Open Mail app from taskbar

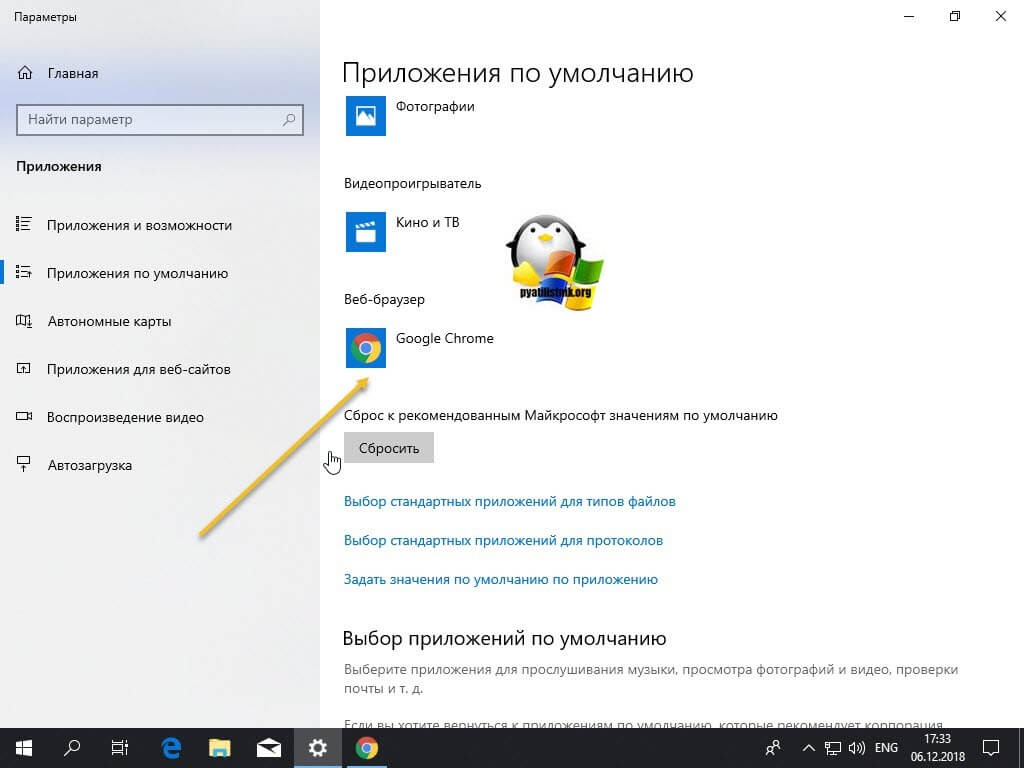tap(268, 748)
